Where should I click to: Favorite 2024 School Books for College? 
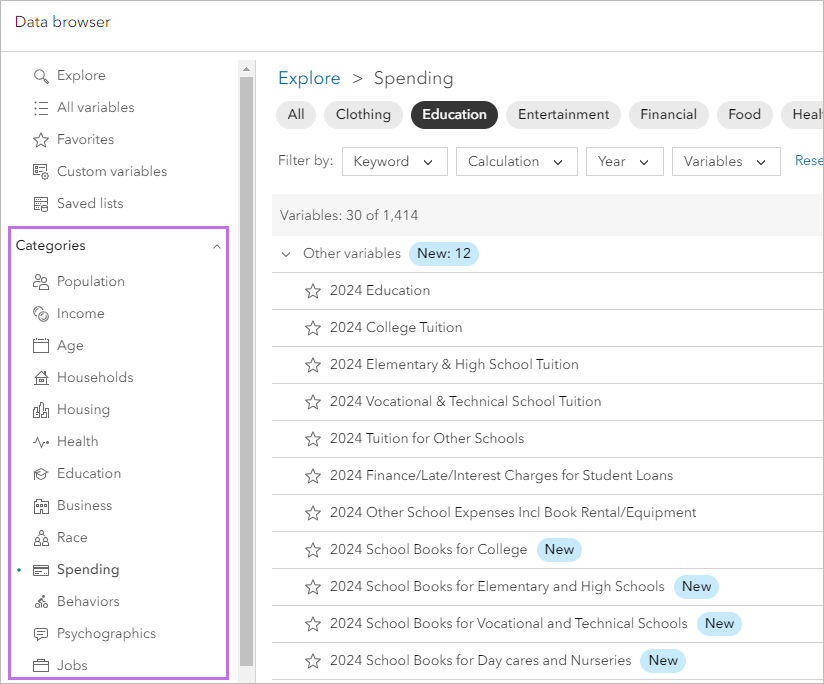(x=313, y=549)
